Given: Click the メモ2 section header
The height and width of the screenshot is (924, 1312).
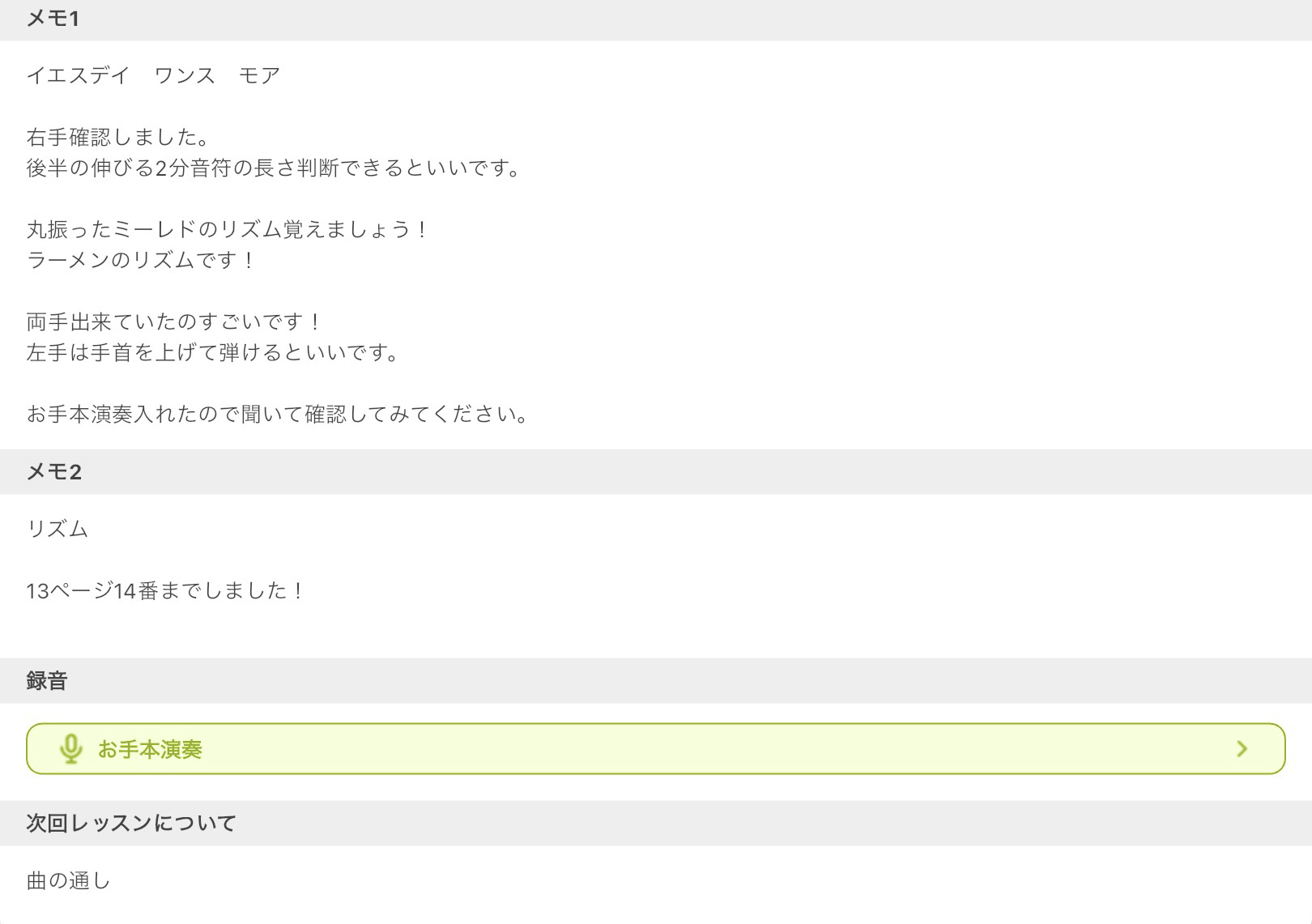Looking at the screenshot, I should pyautogui.click(x=54, y=472).
